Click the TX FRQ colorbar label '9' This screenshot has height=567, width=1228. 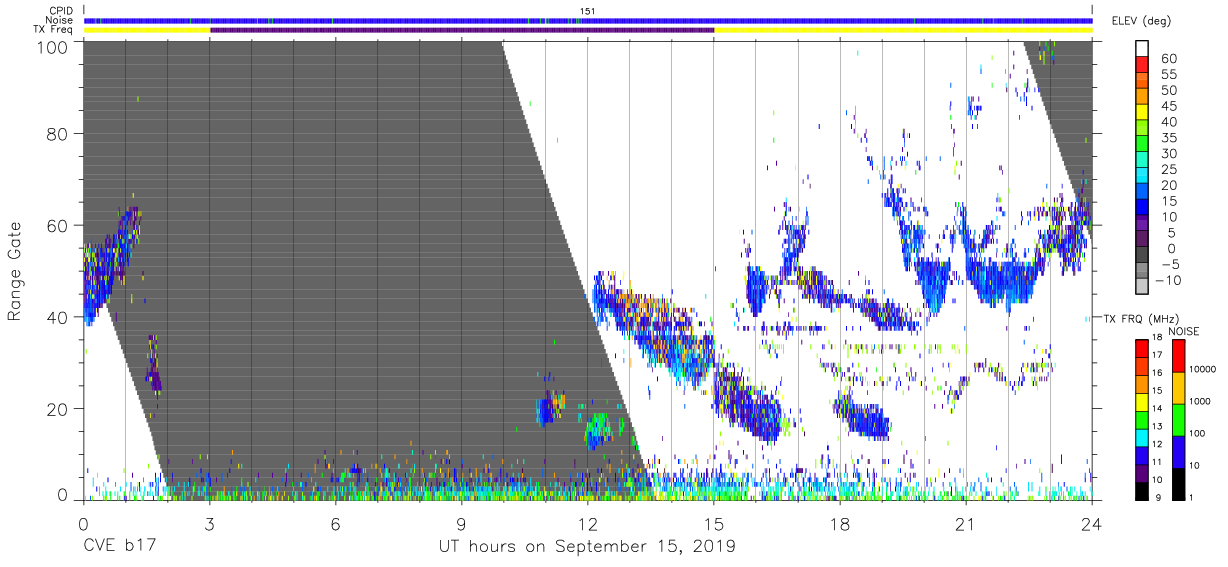click(1157, 499)
